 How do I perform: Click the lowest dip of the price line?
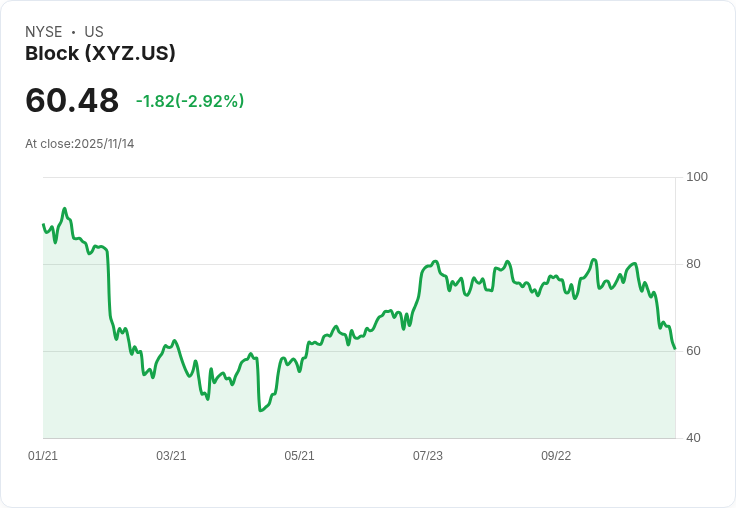(x=260, y=410)
